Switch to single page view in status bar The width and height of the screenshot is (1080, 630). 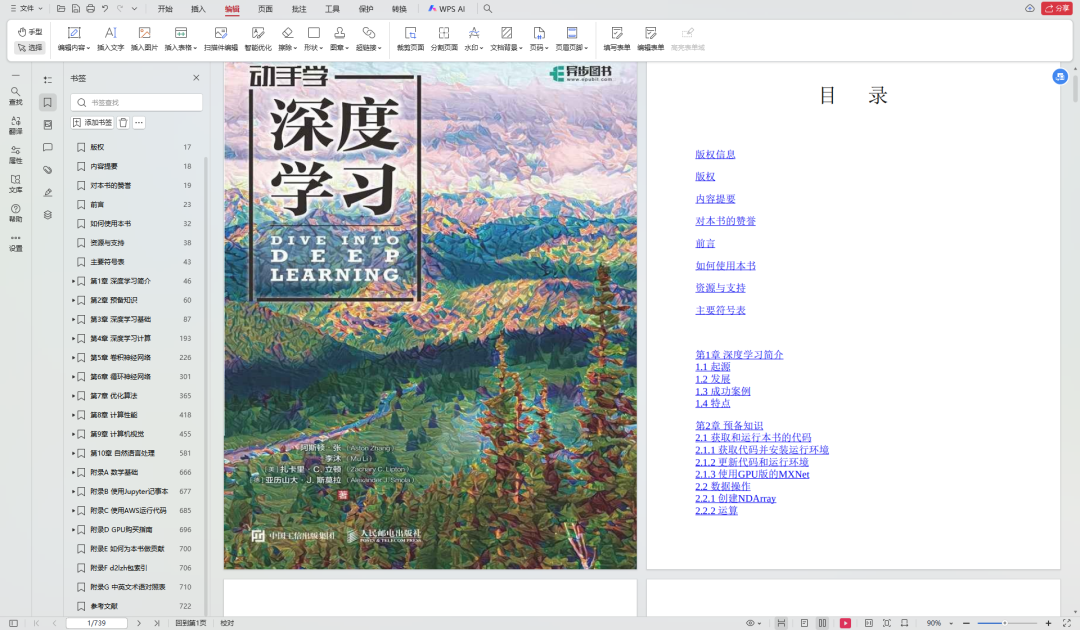[x=804, y=623]
